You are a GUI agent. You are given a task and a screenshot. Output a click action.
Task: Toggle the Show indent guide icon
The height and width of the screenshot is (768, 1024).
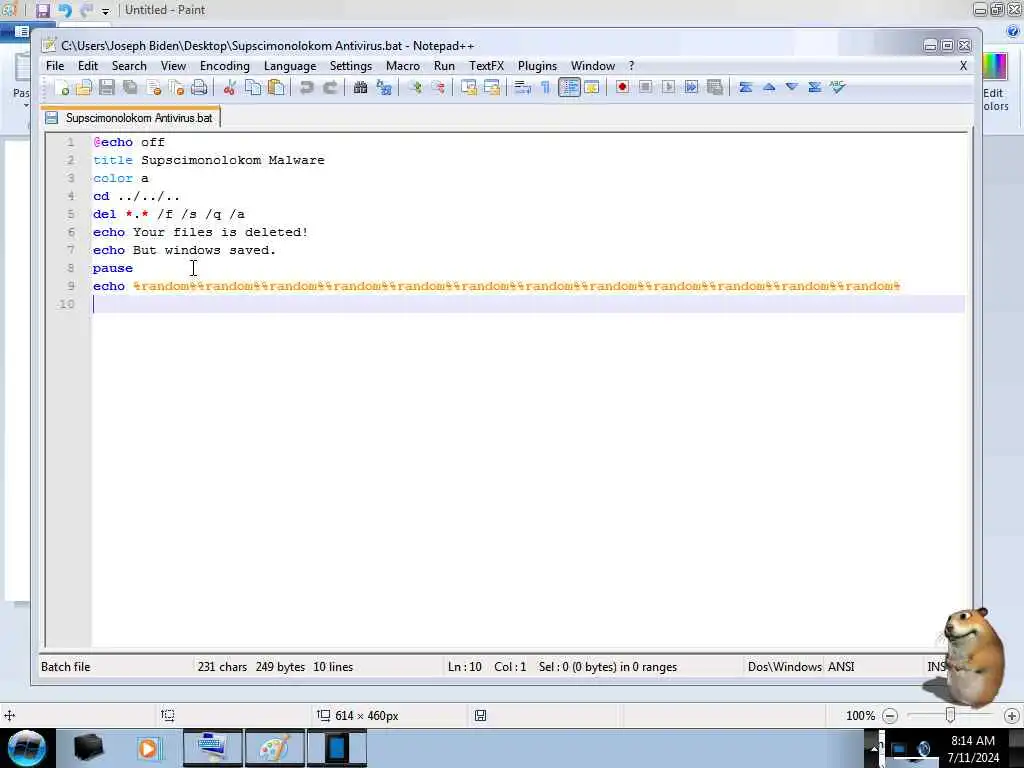tap(569, 88)
